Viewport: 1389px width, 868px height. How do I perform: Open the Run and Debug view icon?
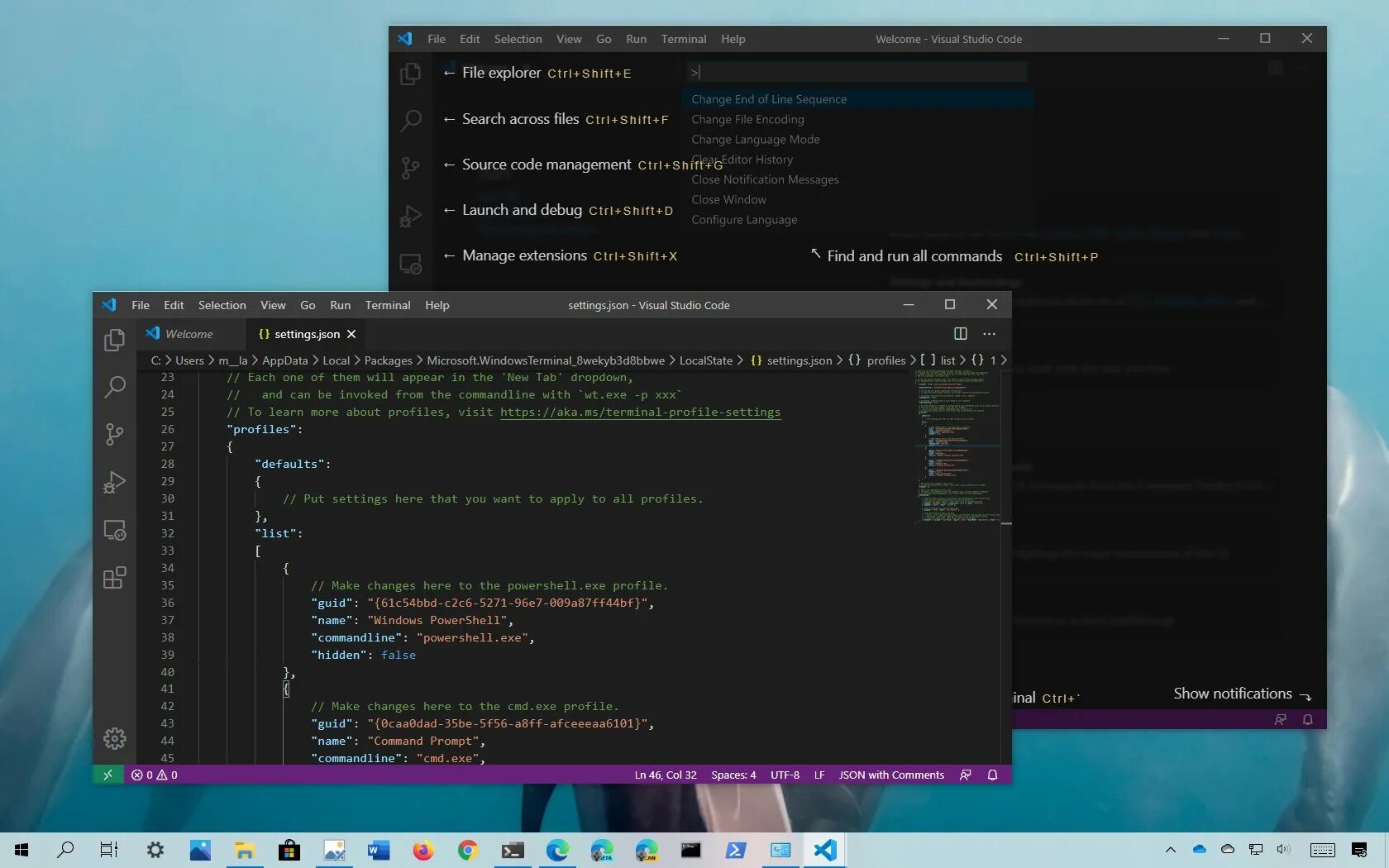(x=114, y=482)
